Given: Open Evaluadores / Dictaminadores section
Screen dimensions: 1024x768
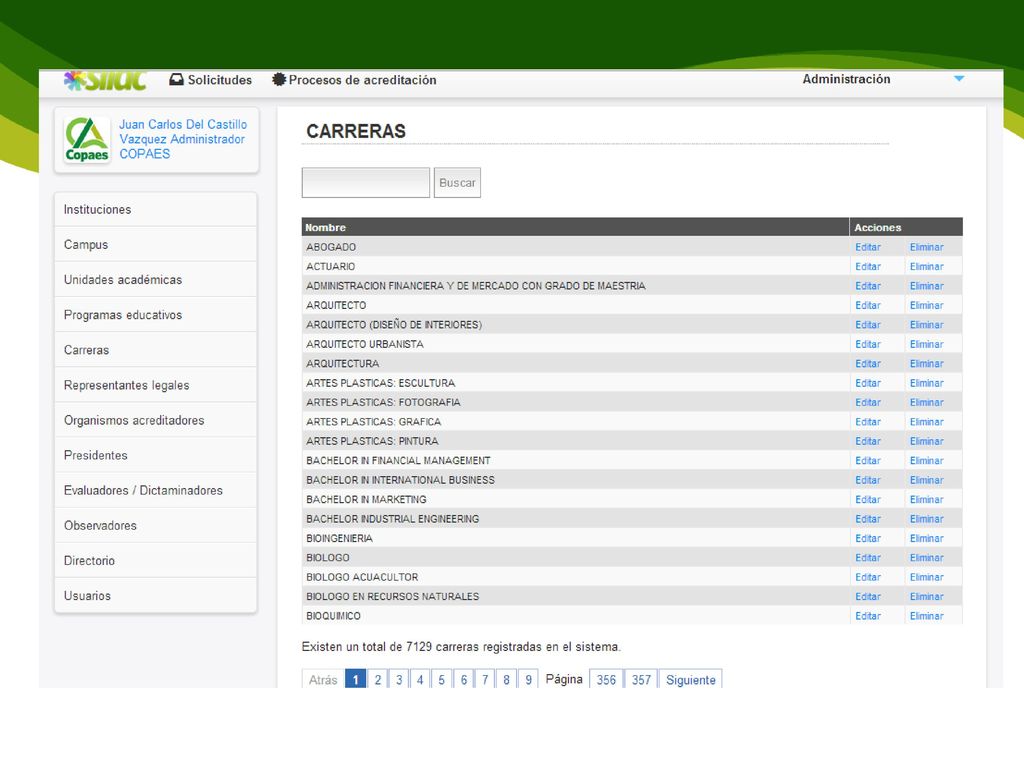Looking at the screenshot, I should pos(155,490).
